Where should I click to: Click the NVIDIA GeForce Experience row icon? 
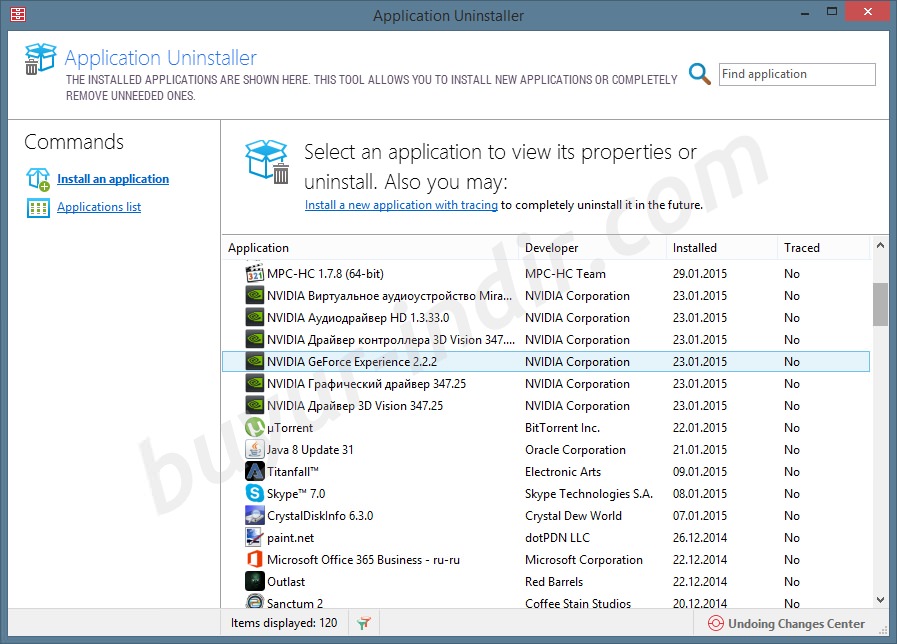tap(255, 361)
